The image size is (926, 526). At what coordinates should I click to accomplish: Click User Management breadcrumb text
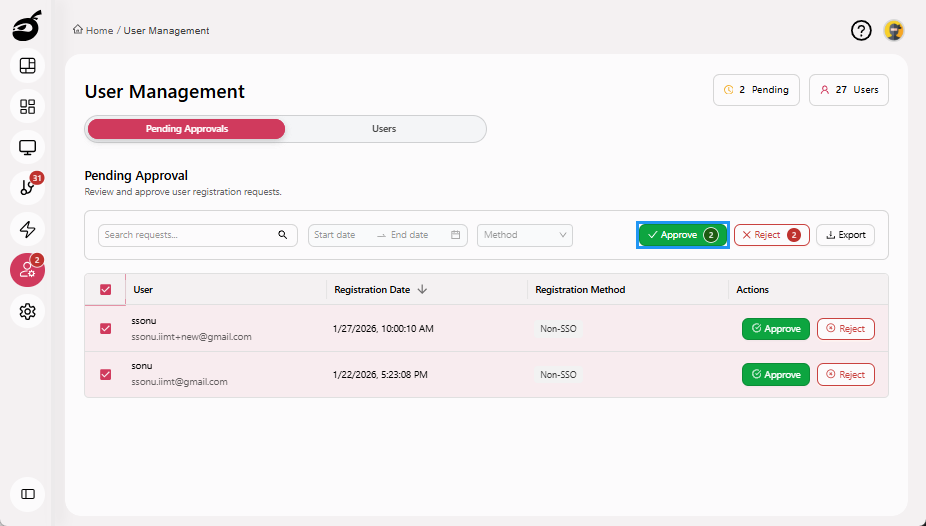pyautogui.click(x=167, y=31)
